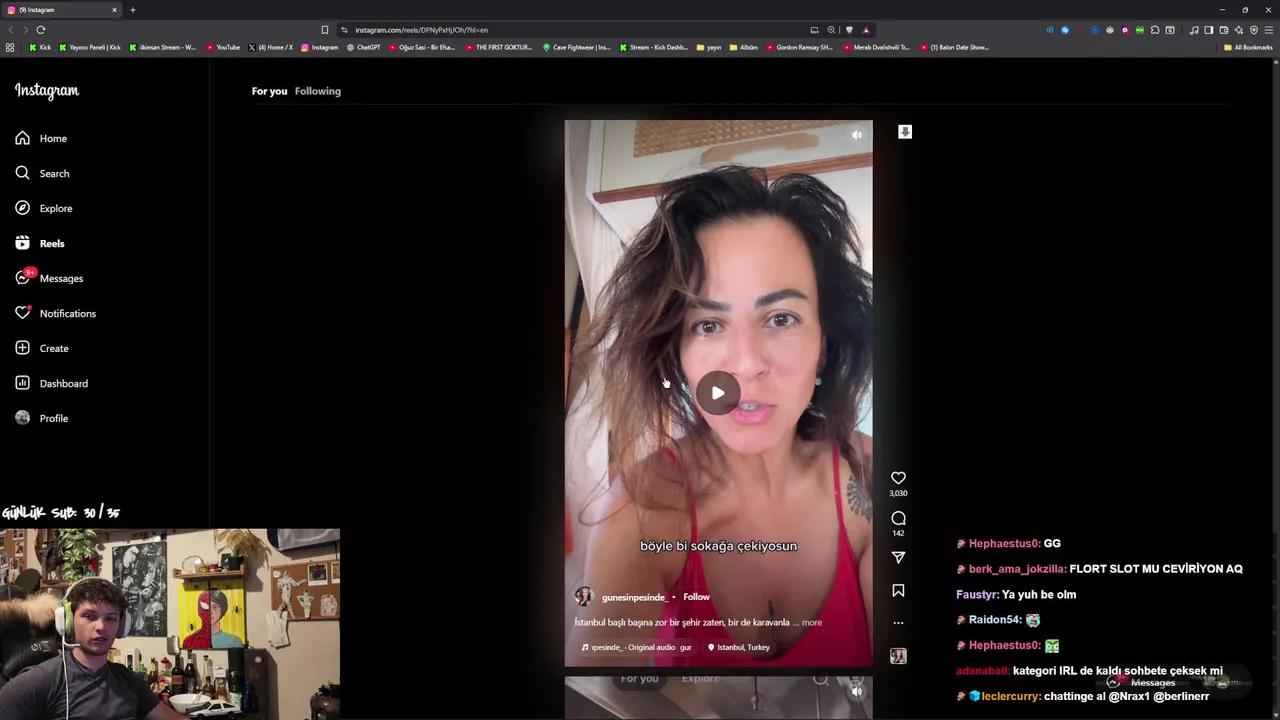This screenshot has width=1280, height=720.
Task: Reload the page in the browser
Action: coord(41,30)
